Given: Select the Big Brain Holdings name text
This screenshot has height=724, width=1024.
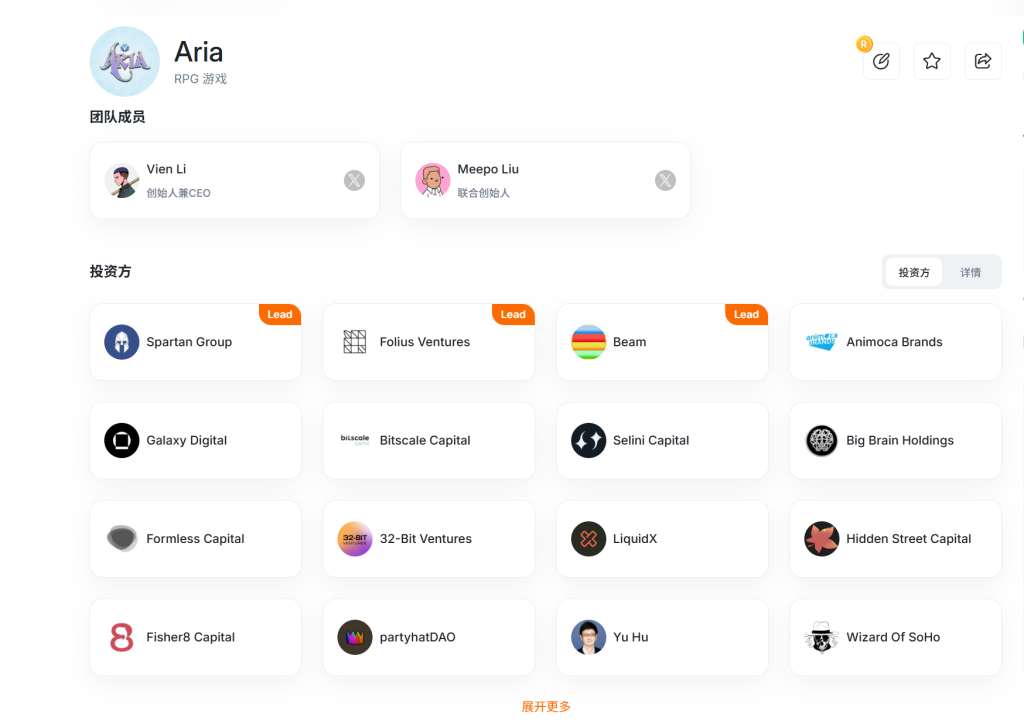Looking at the screenshot, I should click(900, 441).
